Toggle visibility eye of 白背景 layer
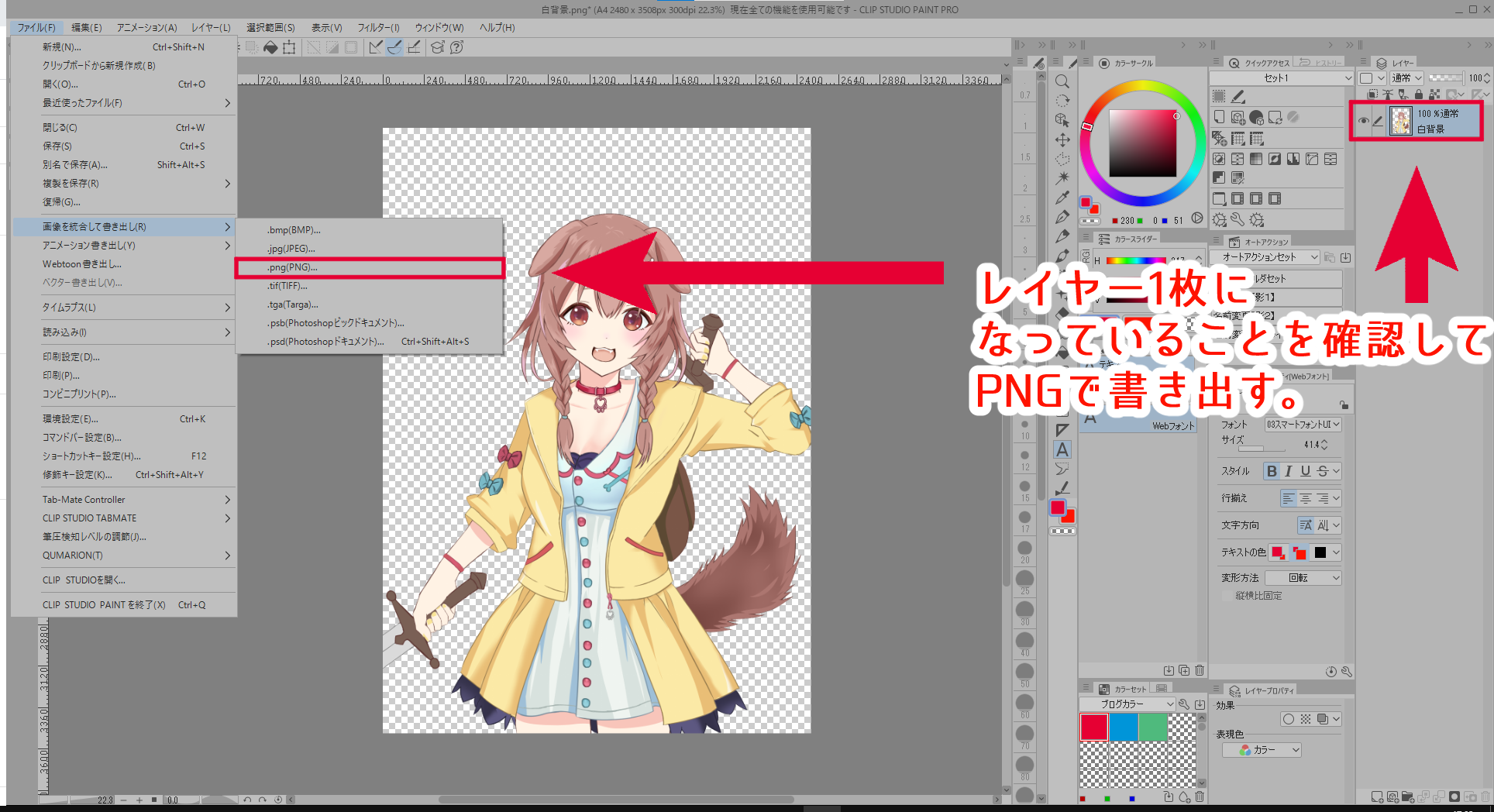1494x812 pixels. (1363, 121)
